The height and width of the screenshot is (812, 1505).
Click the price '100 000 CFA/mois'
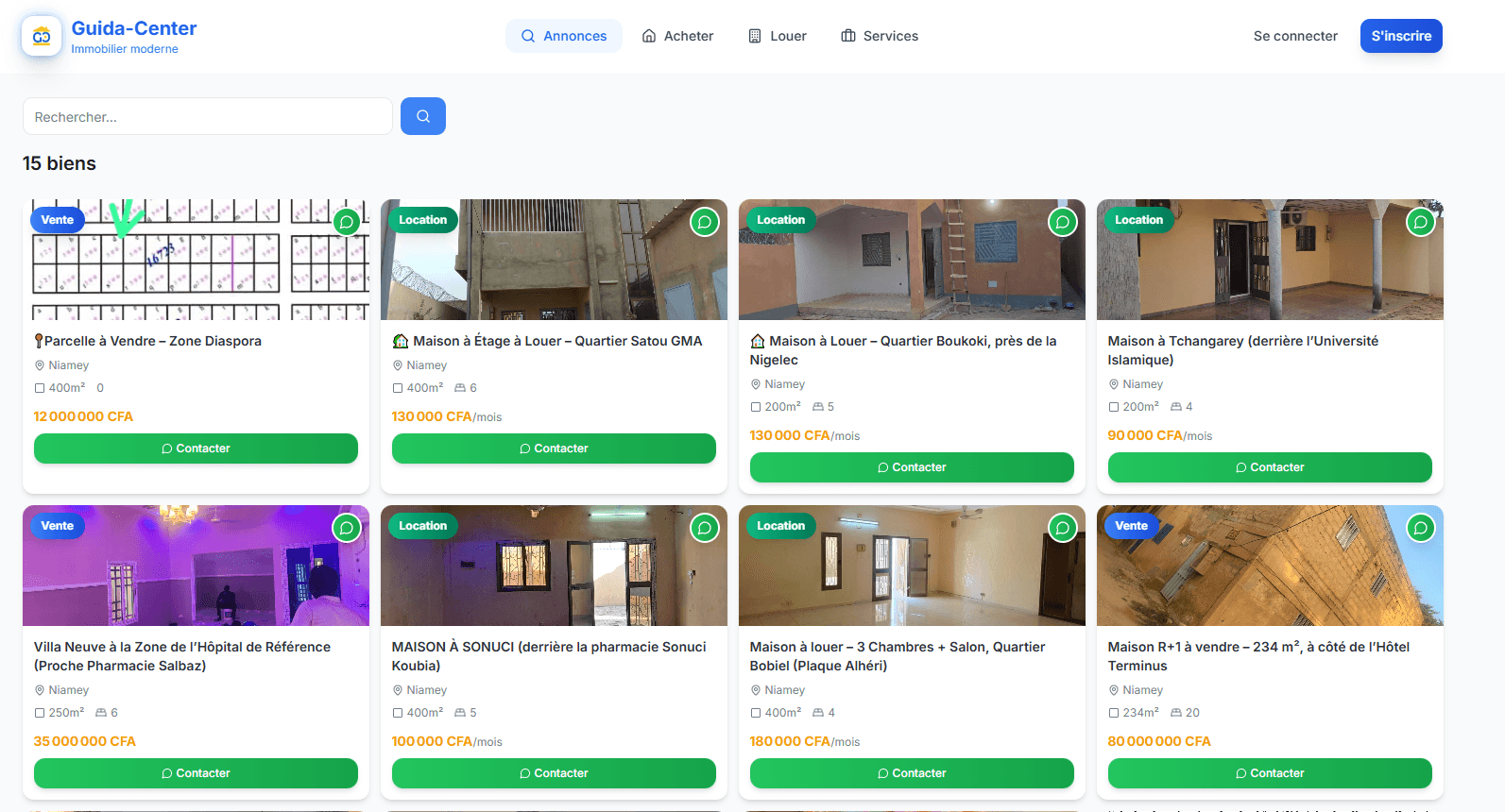447,741
